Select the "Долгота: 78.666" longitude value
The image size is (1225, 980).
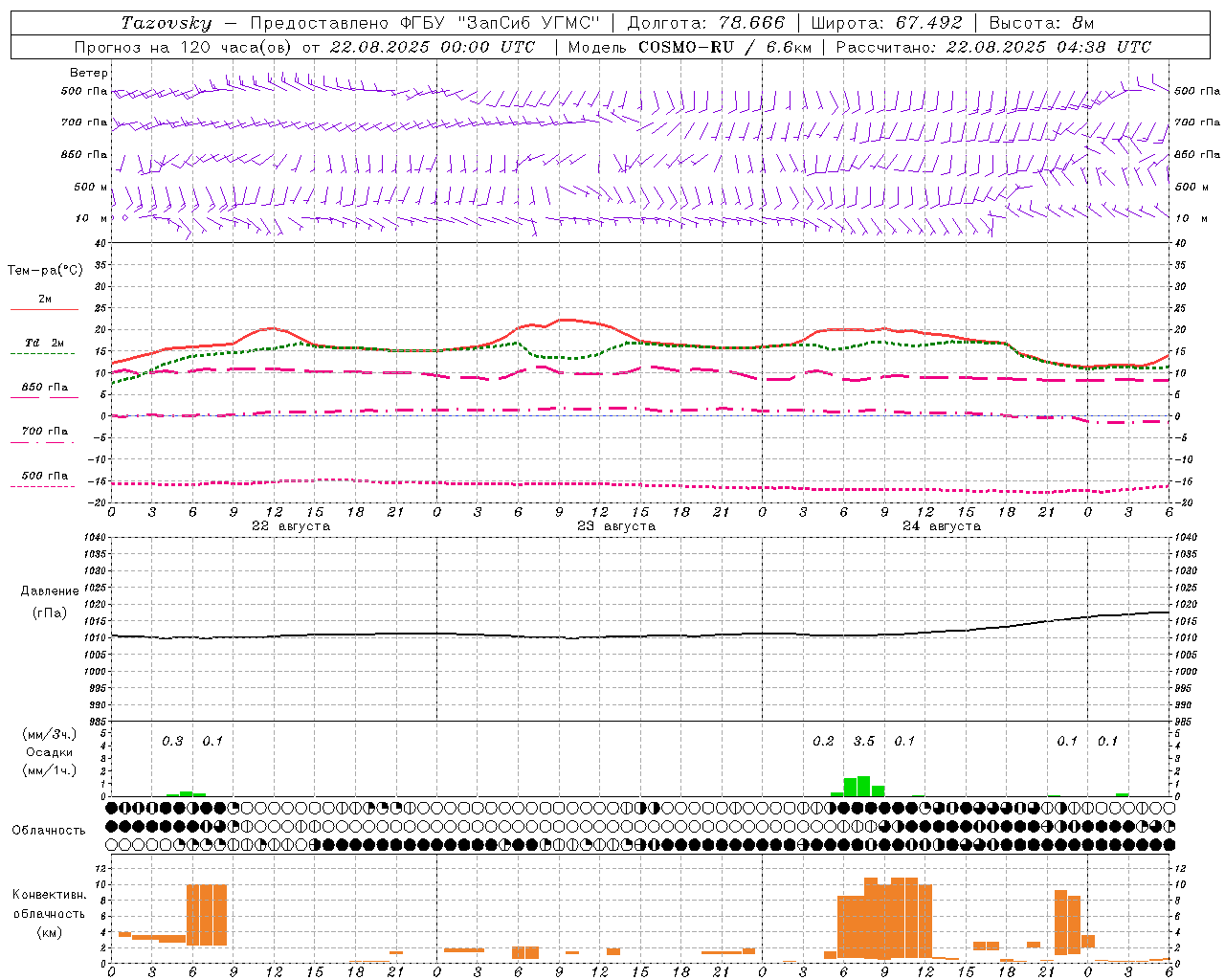[705, 23]
